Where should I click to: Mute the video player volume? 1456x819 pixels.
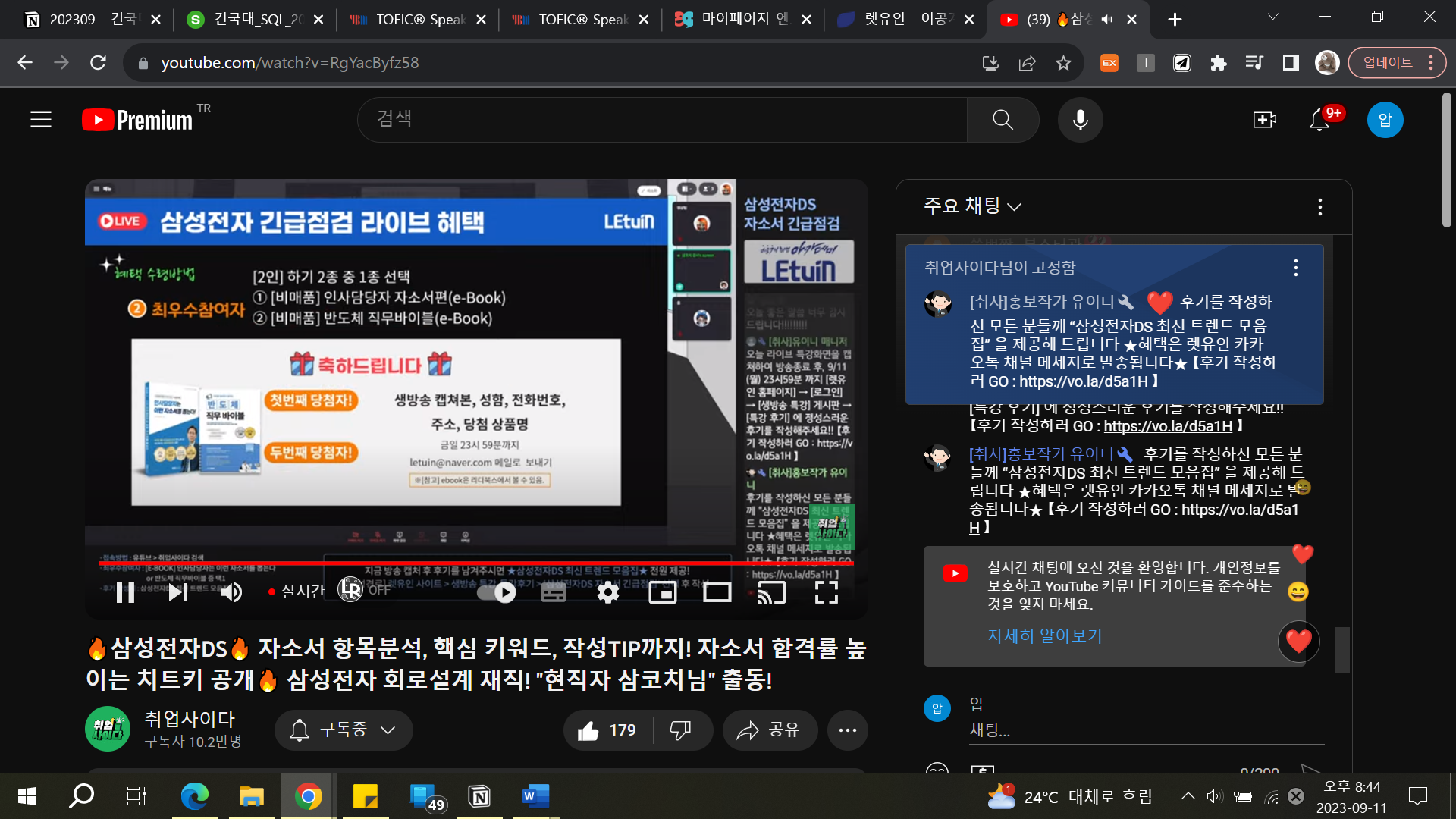point(231,592)
